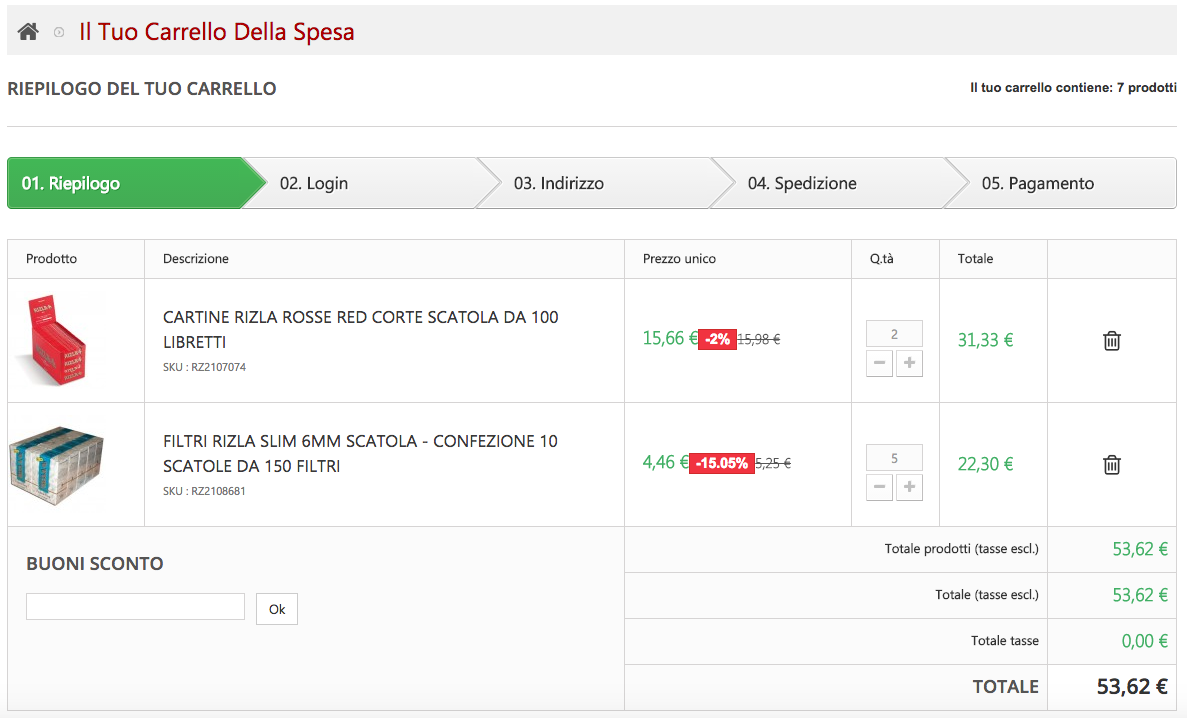This screenshot has height=718, width=1187.
Task: Increase quantity of Filtri Rizla Slim
Action: point(909,487)
